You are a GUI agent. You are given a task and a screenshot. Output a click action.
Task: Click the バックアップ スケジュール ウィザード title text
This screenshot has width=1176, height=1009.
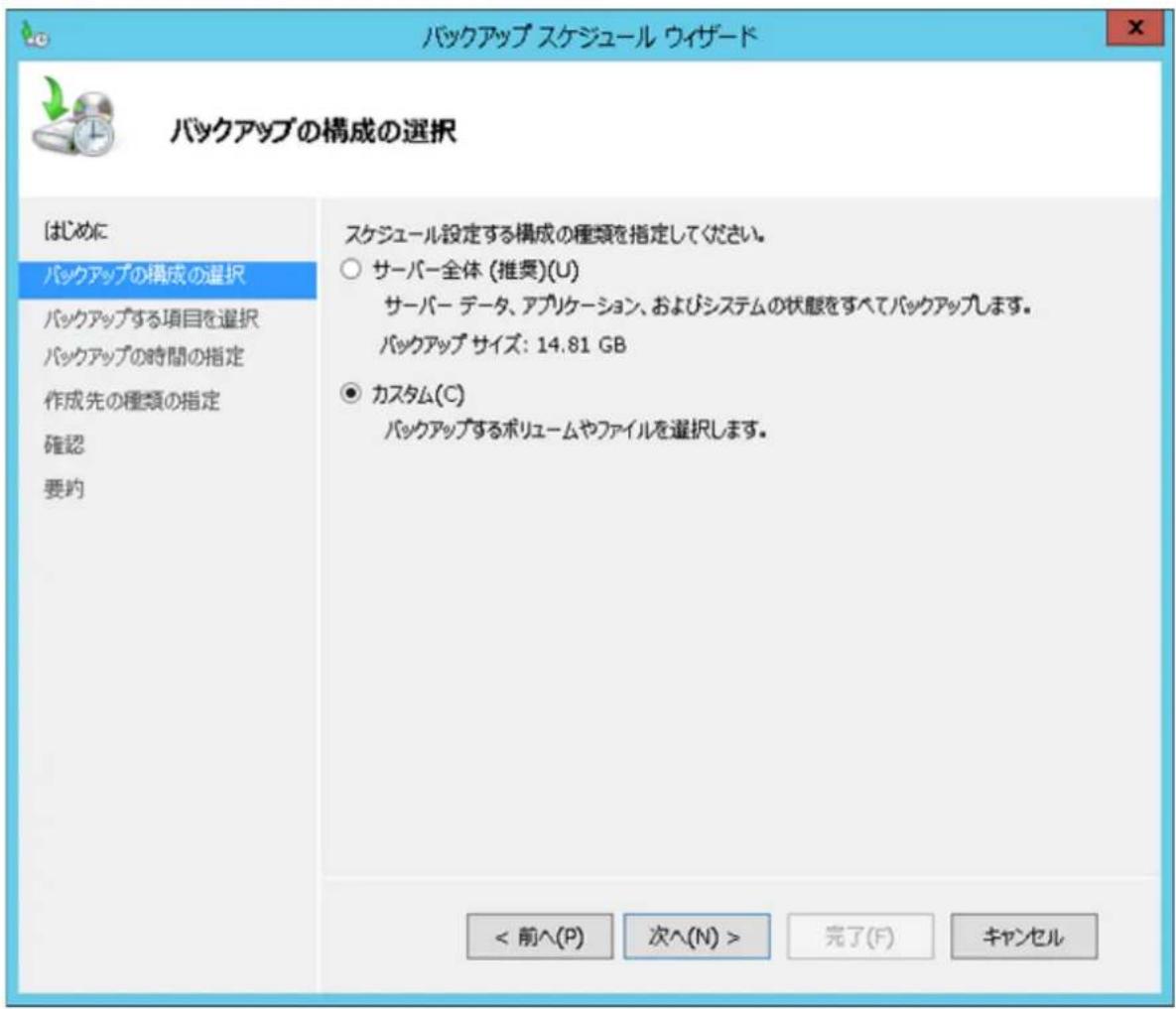coord(589,36)
